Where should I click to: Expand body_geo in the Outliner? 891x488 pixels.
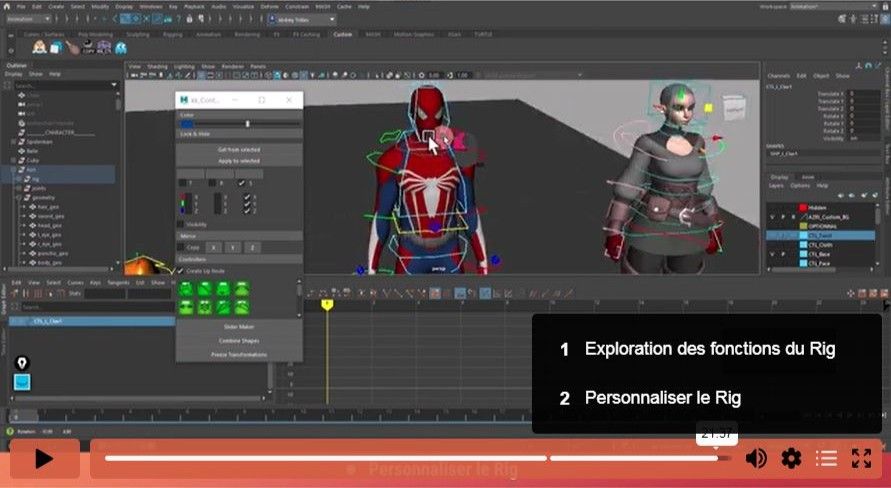click(x=23, y=263)
